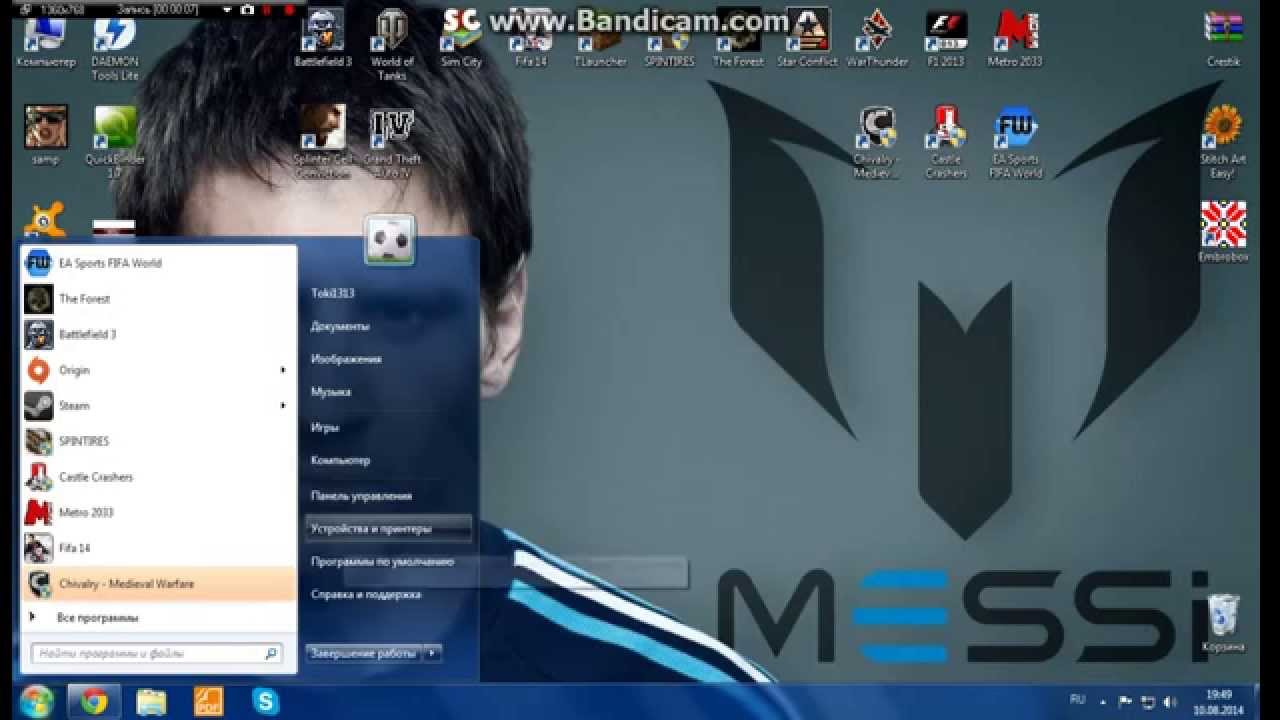Image resolution: width=1280 pixels, height=720 pixels.
Task: Open DAEMON Tools Lite desktop icon
Action: coord(115,45)
